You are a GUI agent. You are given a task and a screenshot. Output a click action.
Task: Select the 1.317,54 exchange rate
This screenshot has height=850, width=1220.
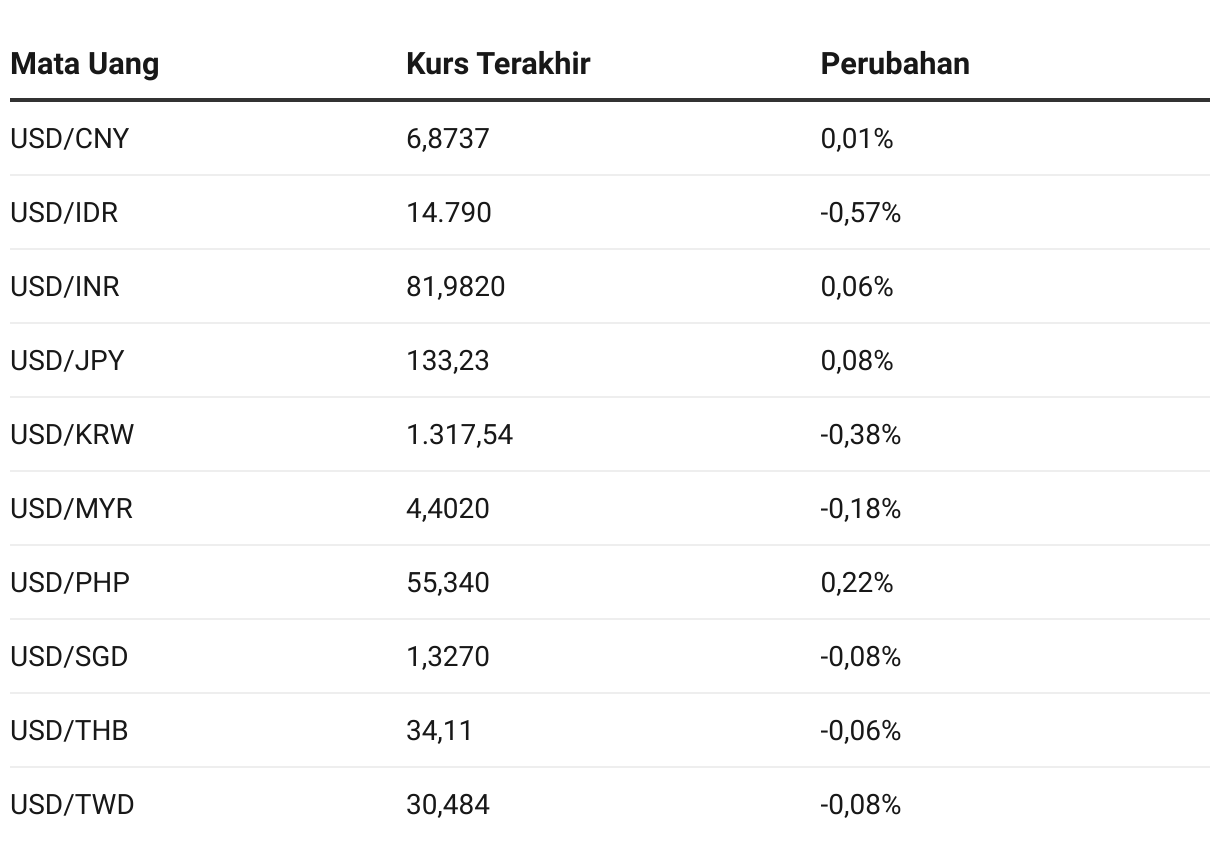click(460, 434)
